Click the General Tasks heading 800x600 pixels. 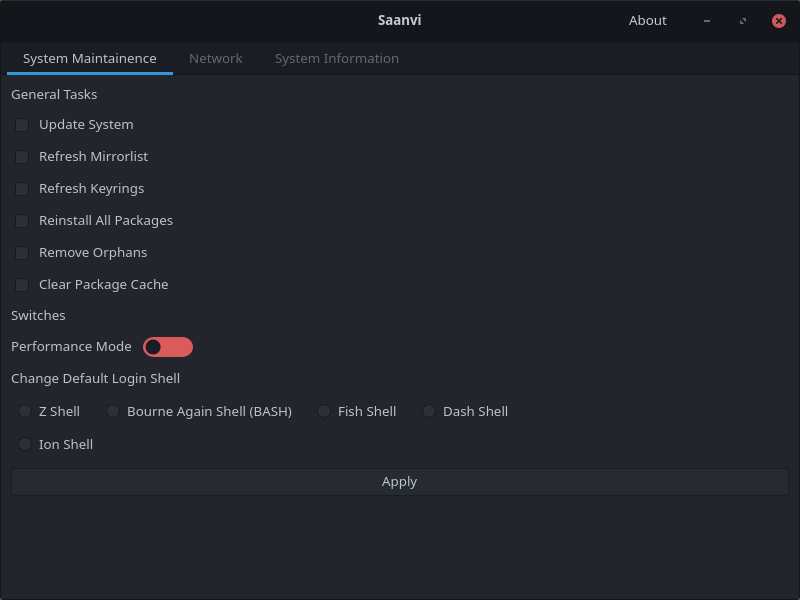(x=54, y=94)
